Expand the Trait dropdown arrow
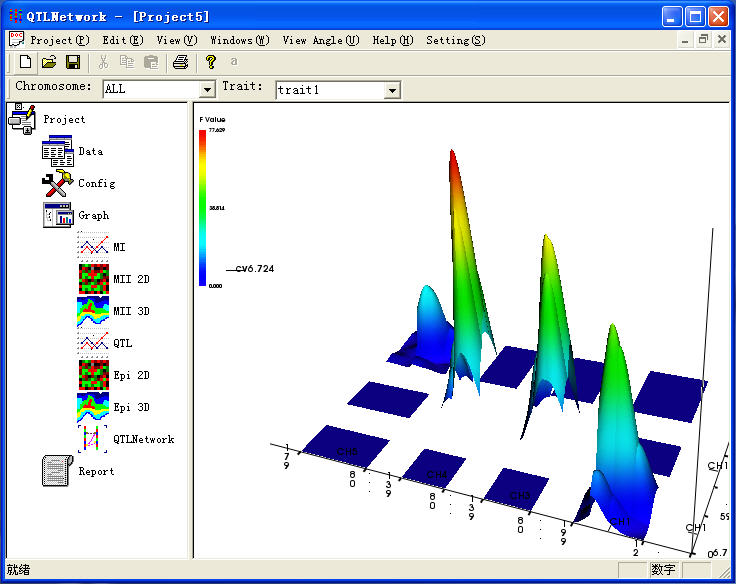The image size is (736, 584). 392,90
